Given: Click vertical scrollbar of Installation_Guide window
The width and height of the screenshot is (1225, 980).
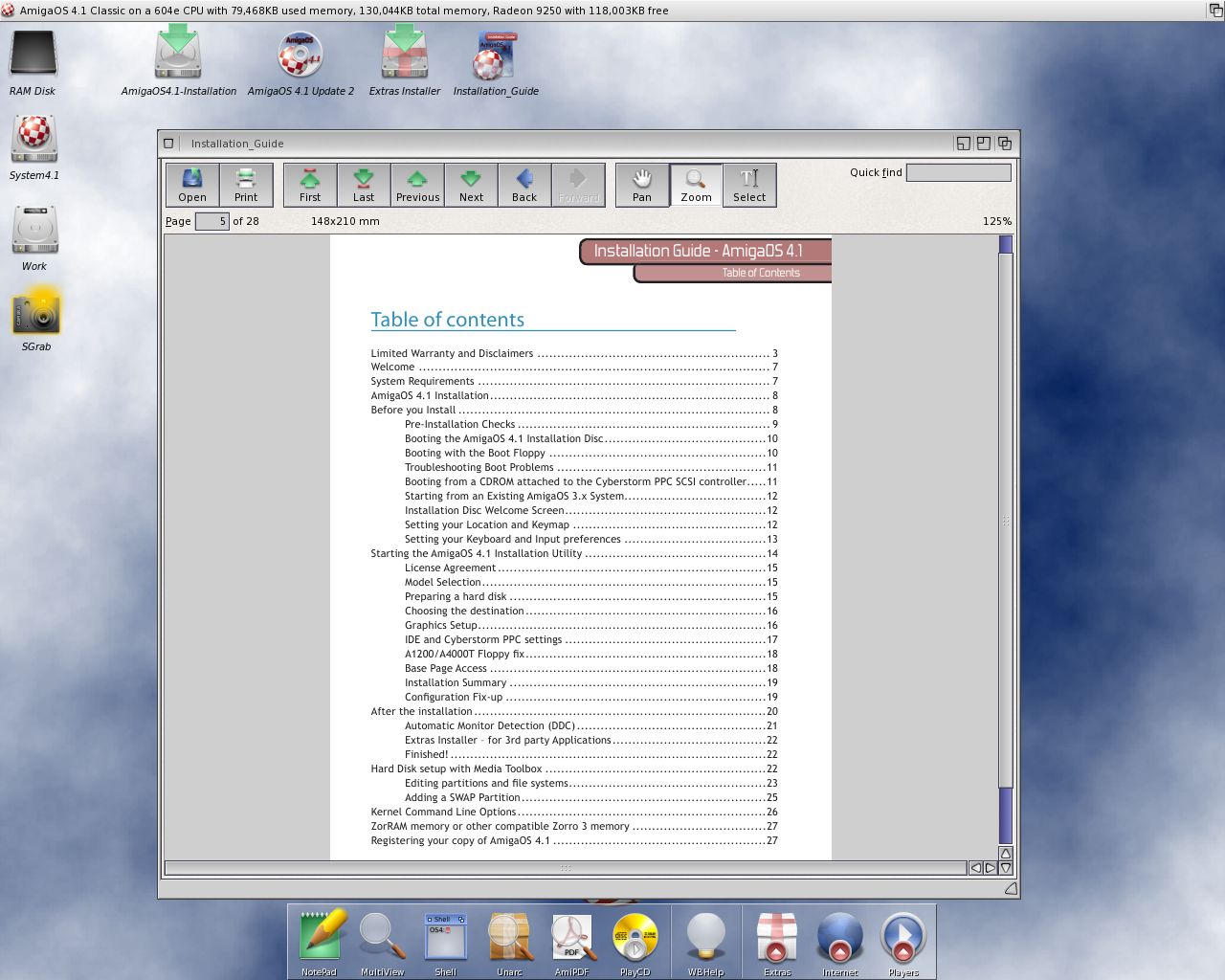Looking at the screenshot, I should point(1005,540).
